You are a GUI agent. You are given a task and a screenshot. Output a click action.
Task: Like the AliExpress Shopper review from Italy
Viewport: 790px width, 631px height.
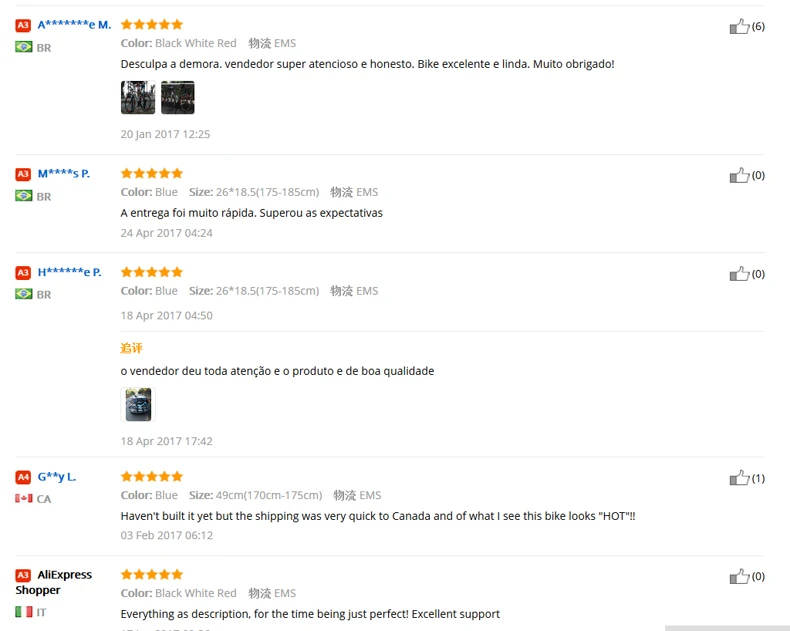739,576
